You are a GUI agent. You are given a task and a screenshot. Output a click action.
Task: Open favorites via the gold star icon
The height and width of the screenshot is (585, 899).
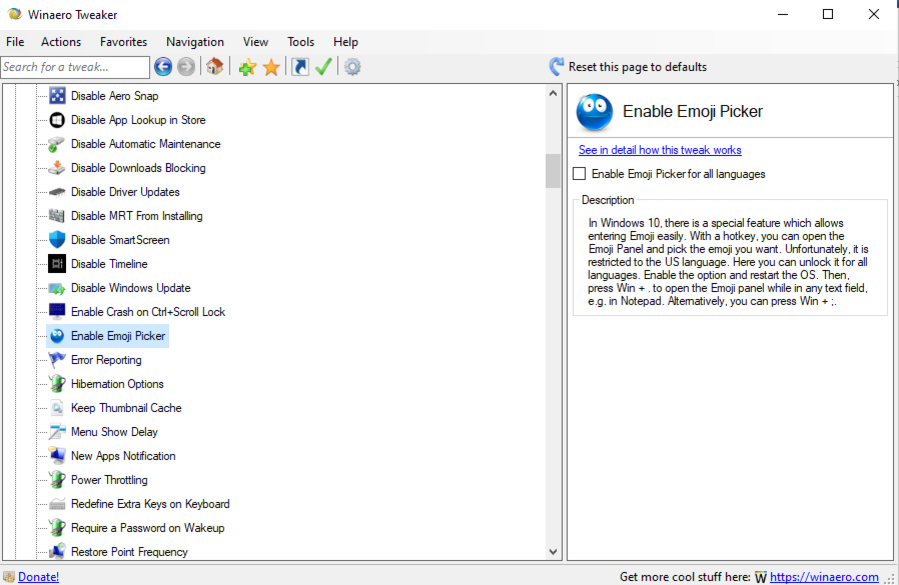tap(271, 67)
